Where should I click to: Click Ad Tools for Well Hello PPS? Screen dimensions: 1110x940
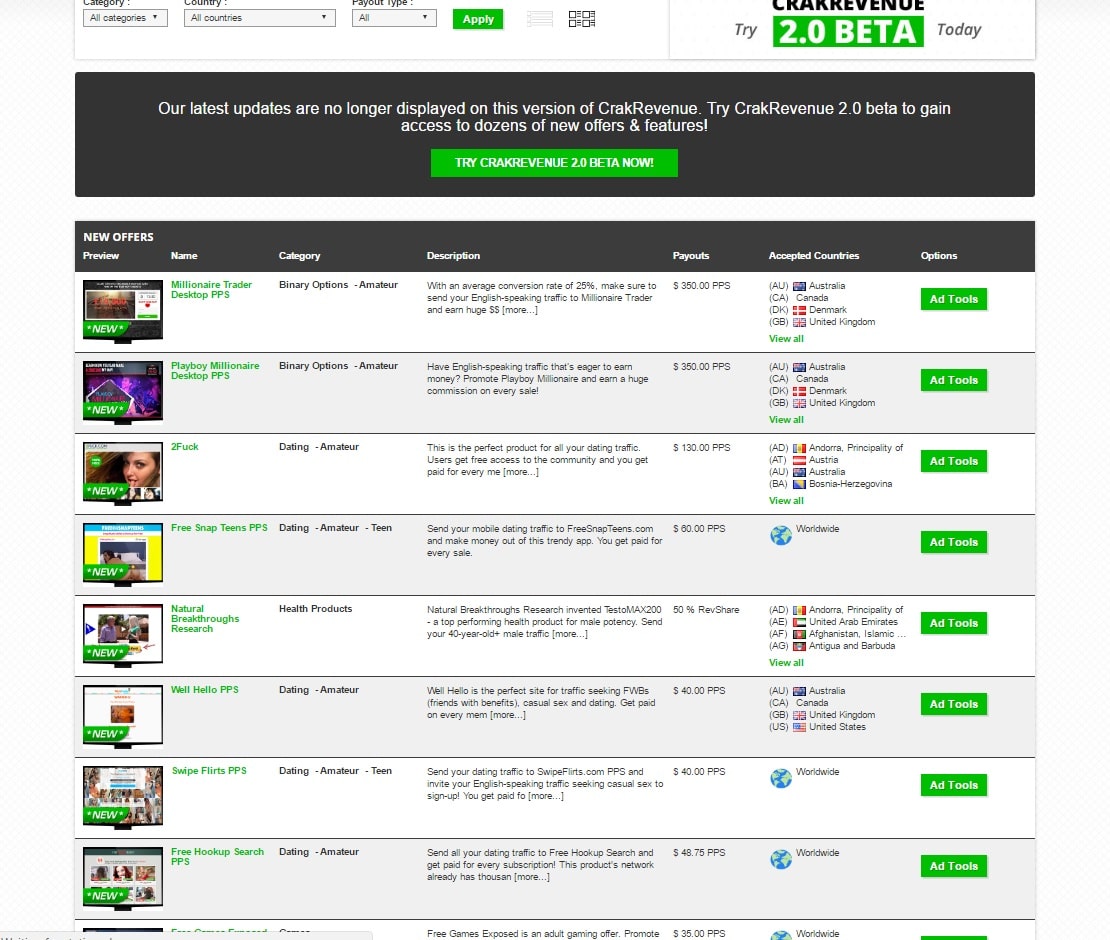[954, 704]
